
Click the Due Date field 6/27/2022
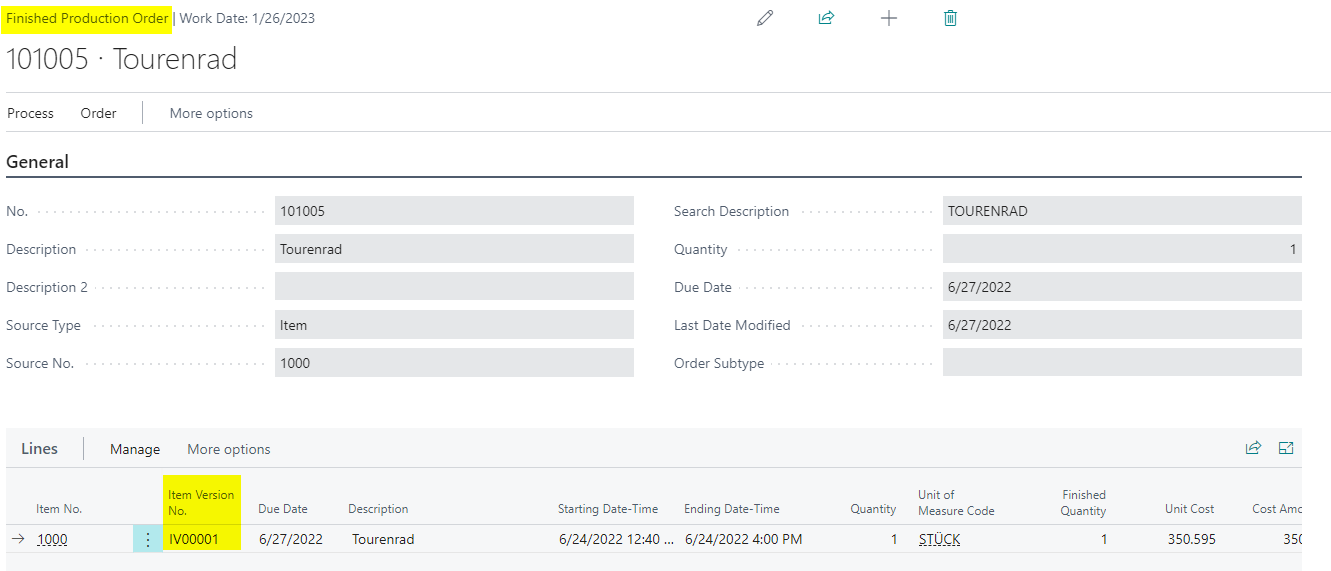[1122, 287]
